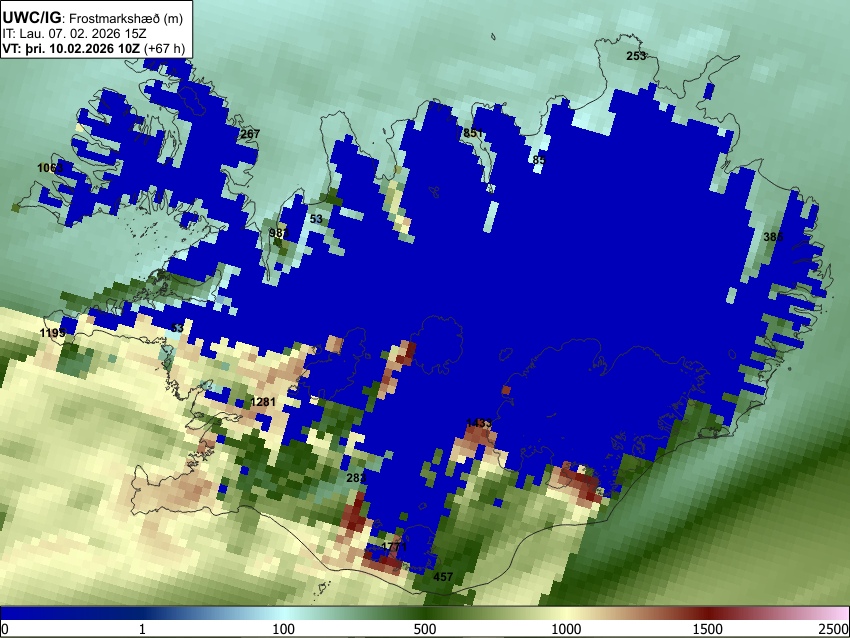Click the map value 1063
This screenshot has height=638, width=850.
[x=50, y=168]
